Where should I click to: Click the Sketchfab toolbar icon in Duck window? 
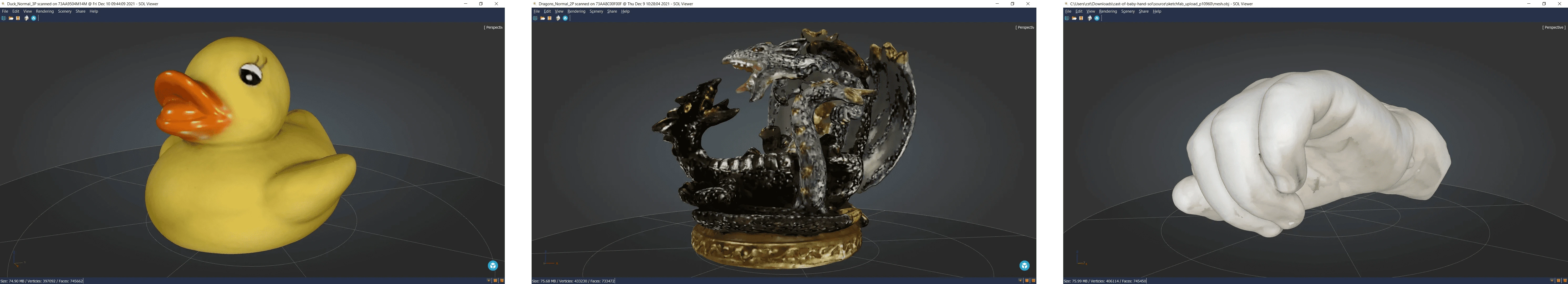point(33,18)
